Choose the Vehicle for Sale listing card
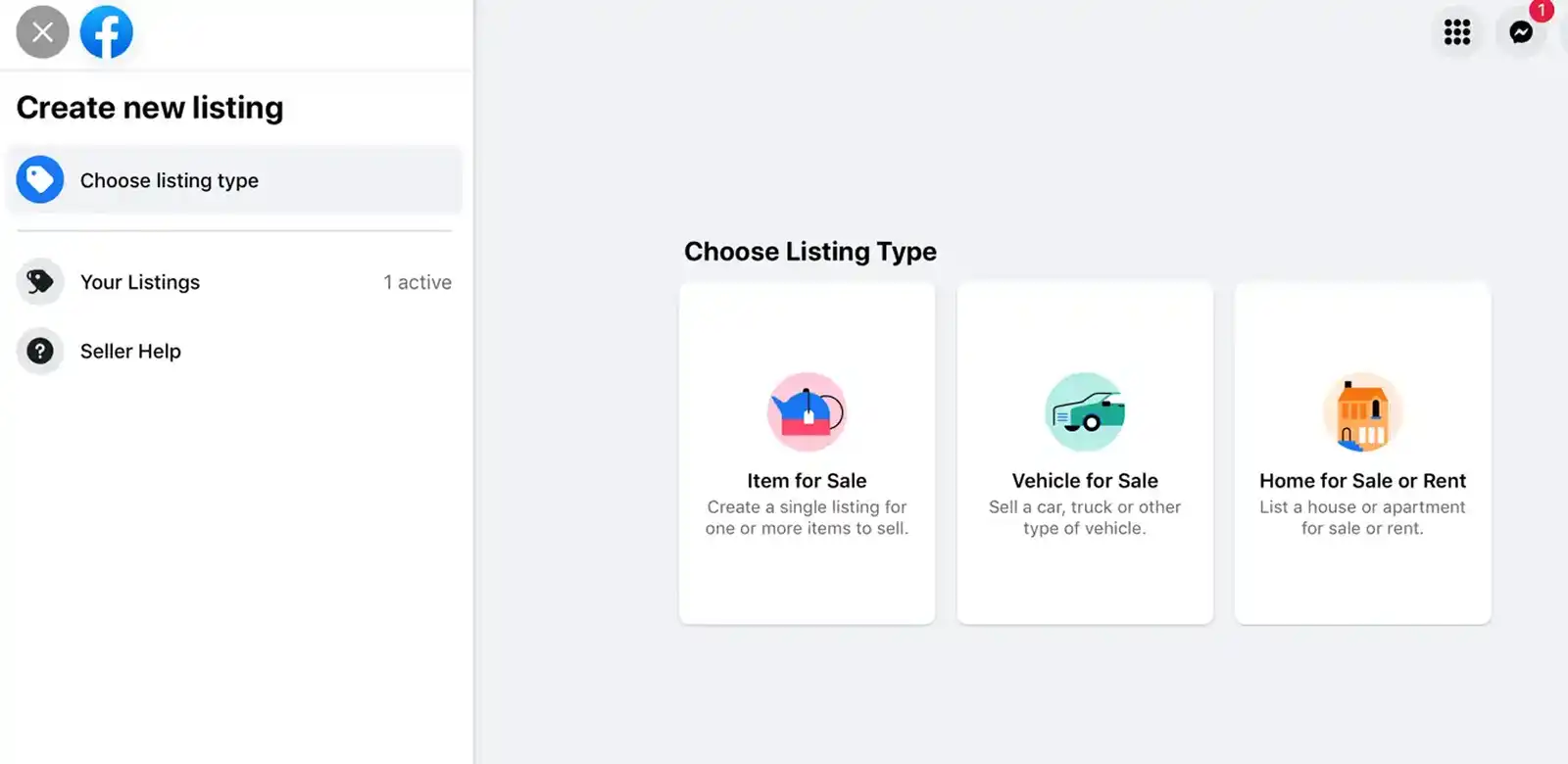1568x764 pixels. [x=1084, y=452]
